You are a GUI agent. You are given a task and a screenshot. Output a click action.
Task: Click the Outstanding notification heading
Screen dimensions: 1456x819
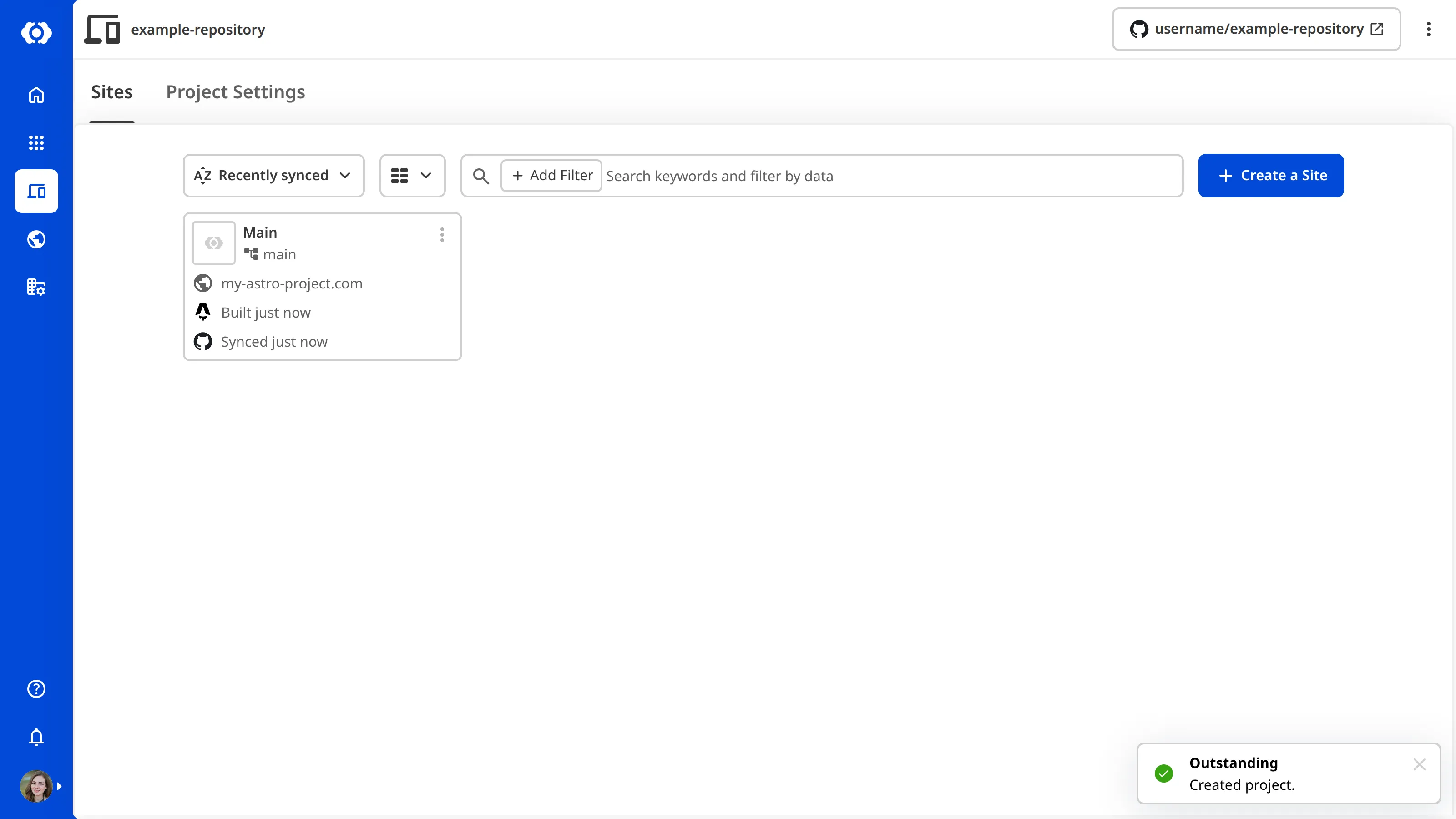click(1234, 763)
